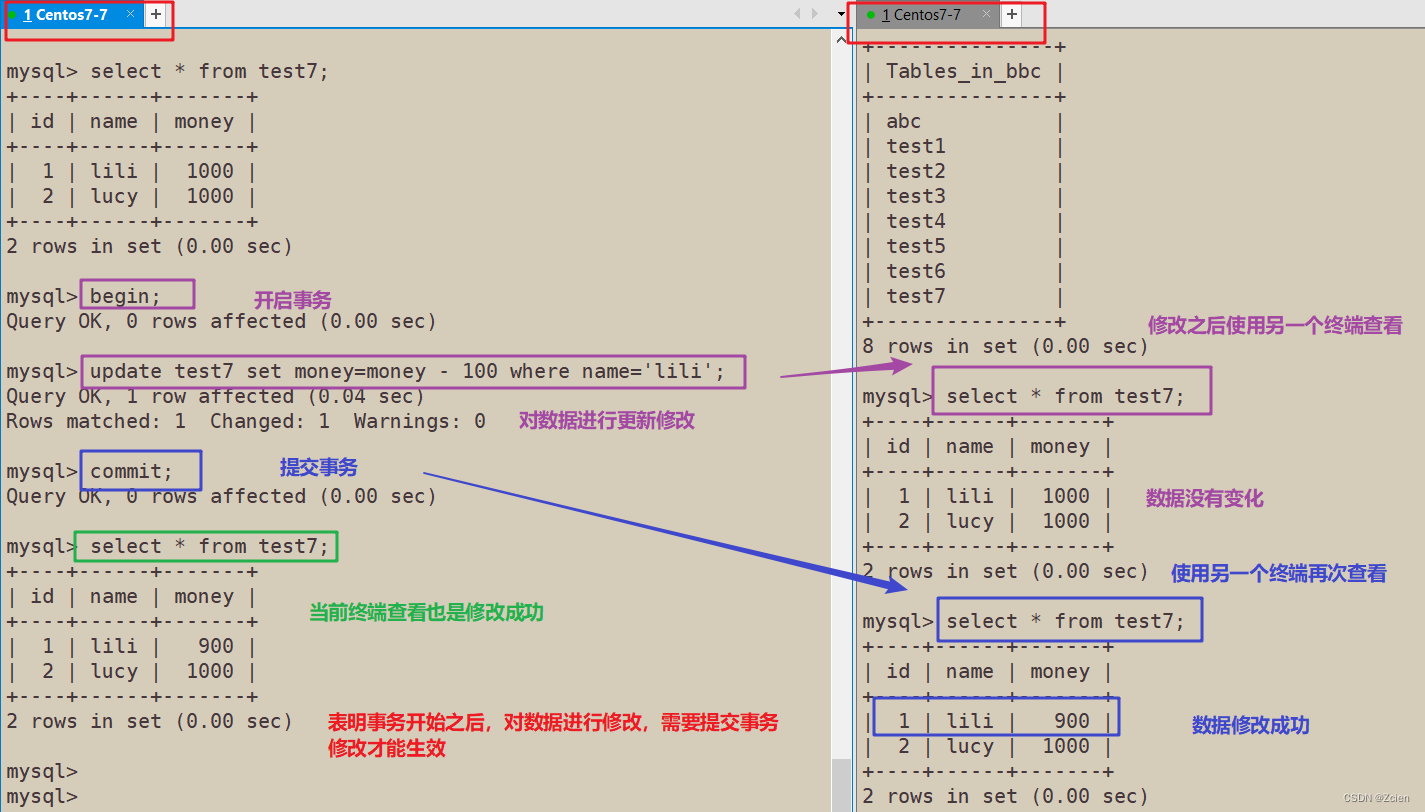The image size is (1425, 812).
Task: Click the 'Tables_in_bbc' column header
Action: point(963,71)
